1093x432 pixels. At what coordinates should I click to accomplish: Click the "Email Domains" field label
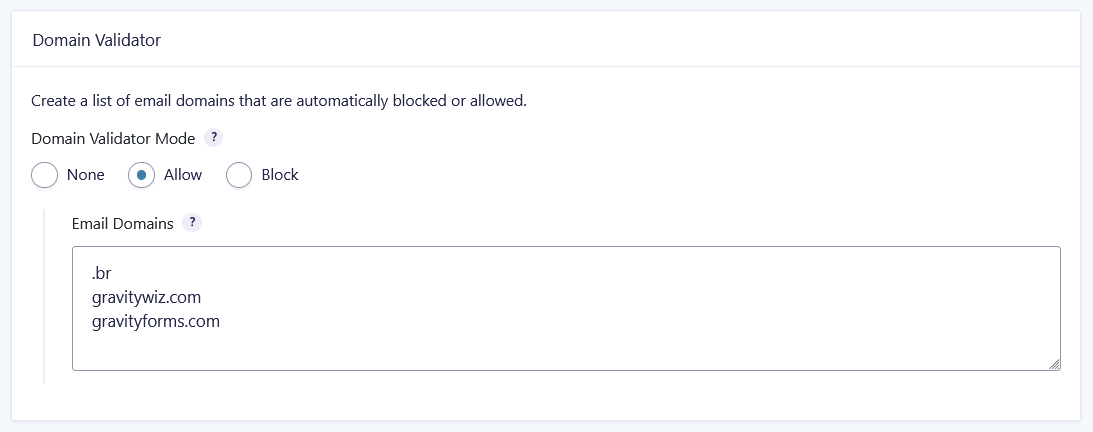pos(122,224)
